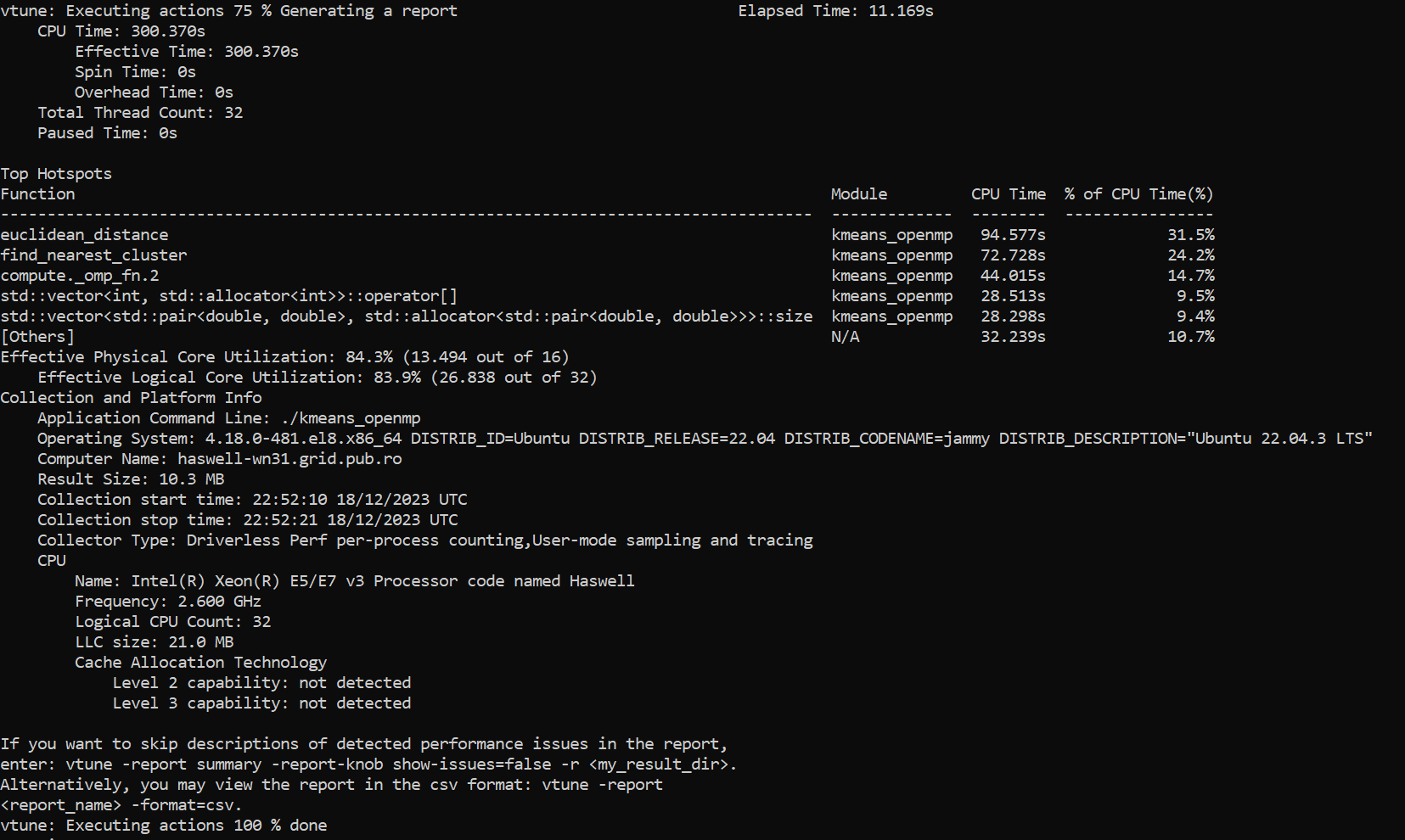Click the Level 2 capability not detected line
The height and width of the screenshot is (840, 1405).
pyautogui.click(x=261, y=683)
